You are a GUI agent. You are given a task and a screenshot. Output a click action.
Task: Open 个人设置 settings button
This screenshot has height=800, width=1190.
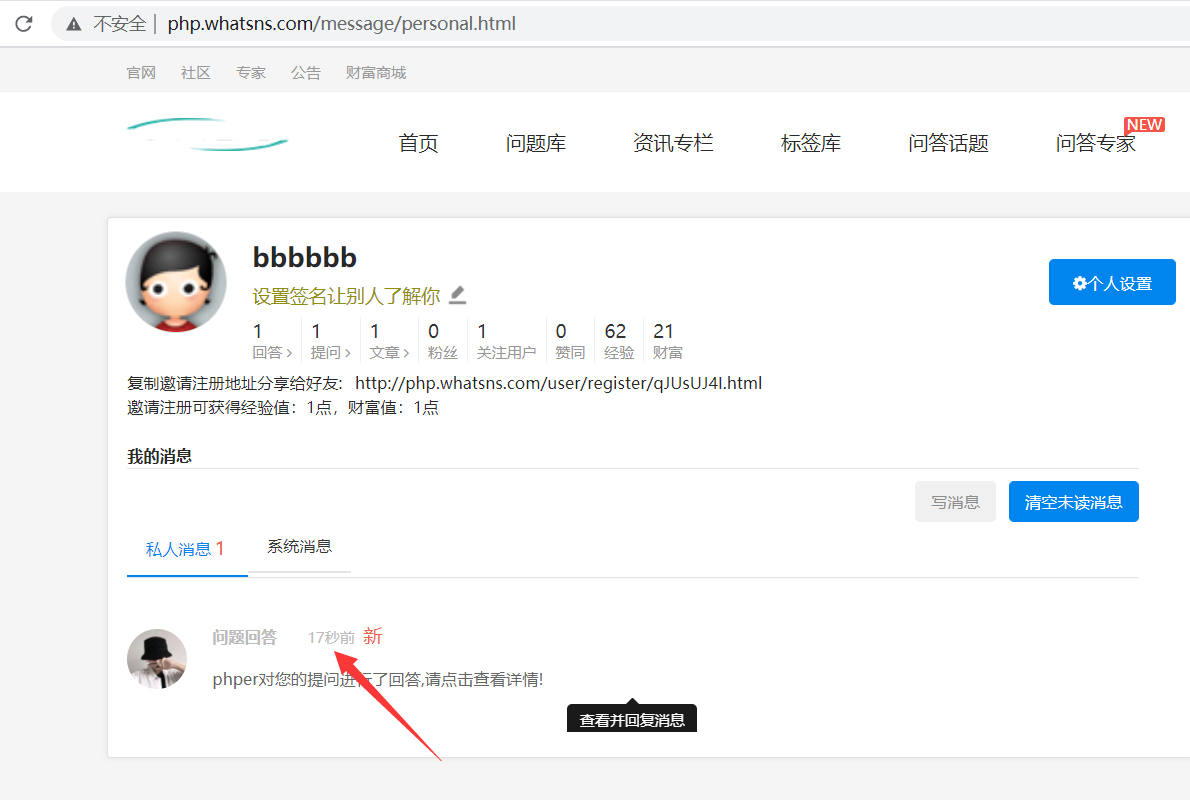[x=1111, y=283]
